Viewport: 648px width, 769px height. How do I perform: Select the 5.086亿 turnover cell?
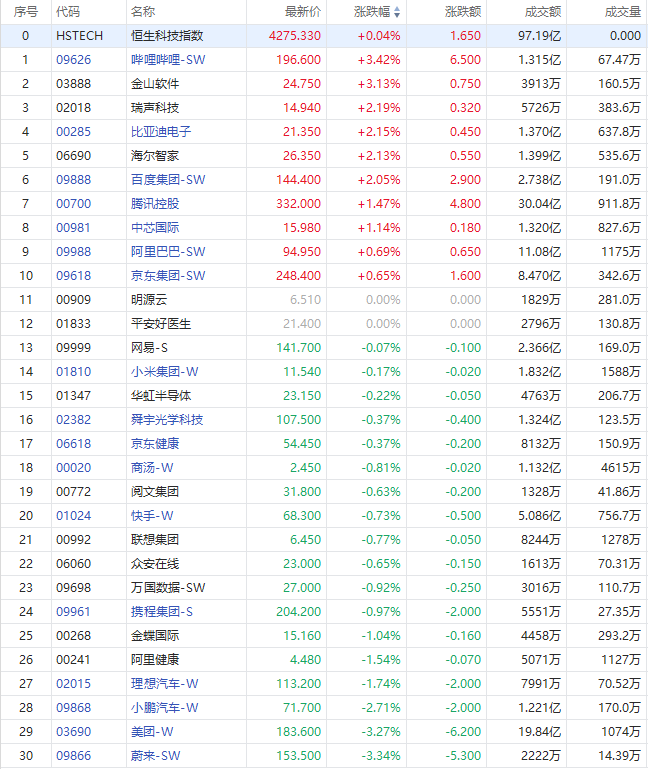539,516
